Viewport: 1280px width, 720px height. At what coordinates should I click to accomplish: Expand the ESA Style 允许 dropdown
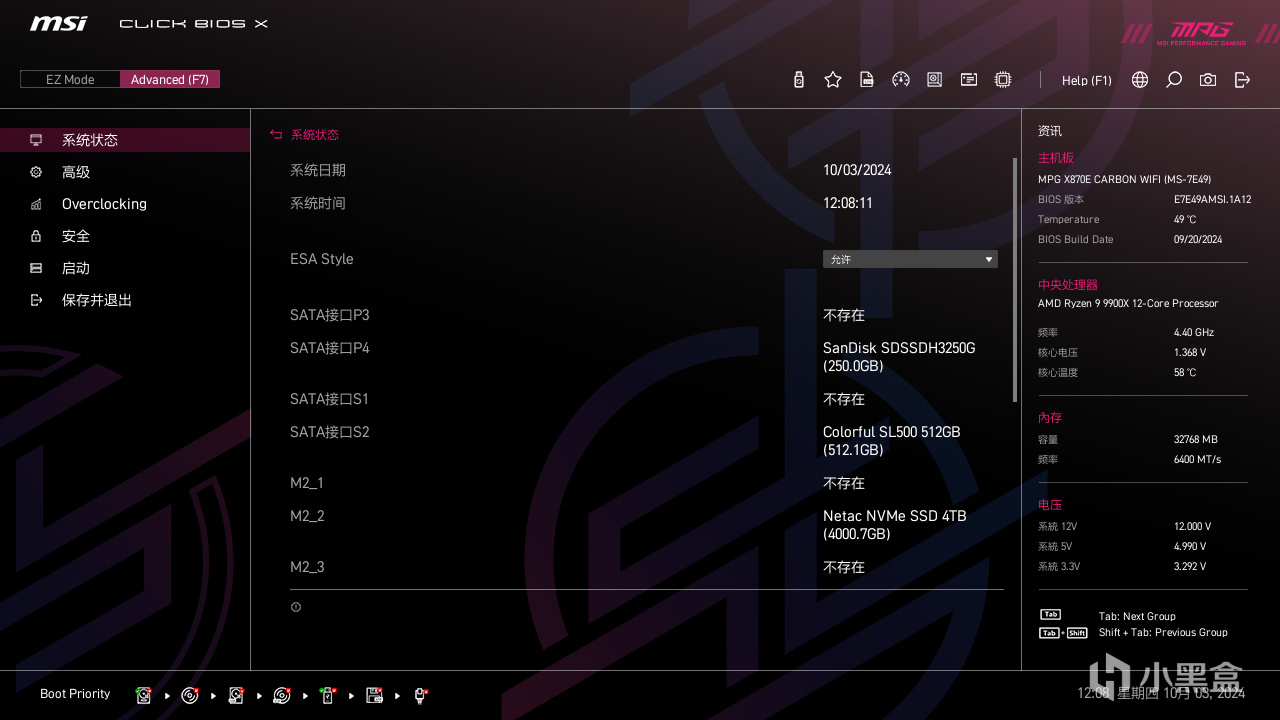[x=910, y=259]
